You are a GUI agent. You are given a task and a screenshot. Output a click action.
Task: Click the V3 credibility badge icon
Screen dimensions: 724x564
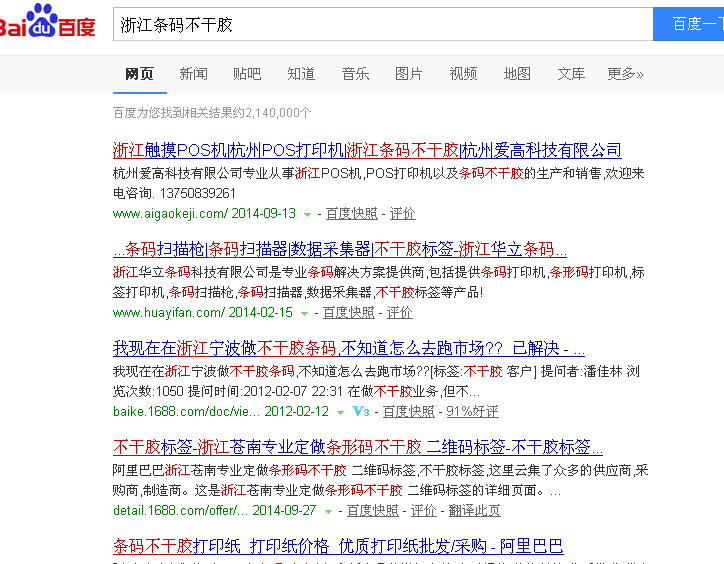[x=361, y=411]
